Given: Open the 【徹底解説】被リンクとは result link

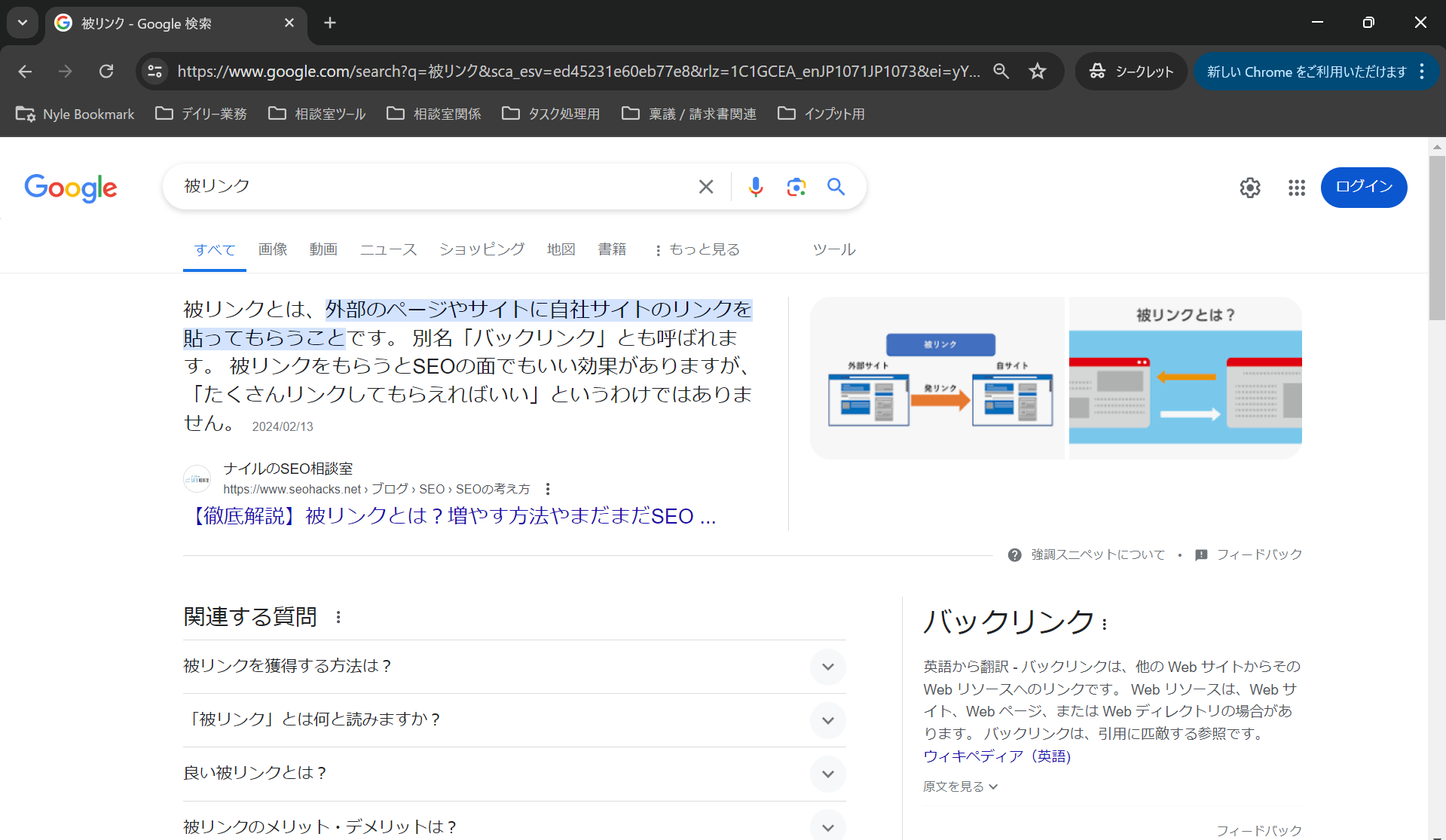Looking at the screenshot, I should [x=451, y=516].
